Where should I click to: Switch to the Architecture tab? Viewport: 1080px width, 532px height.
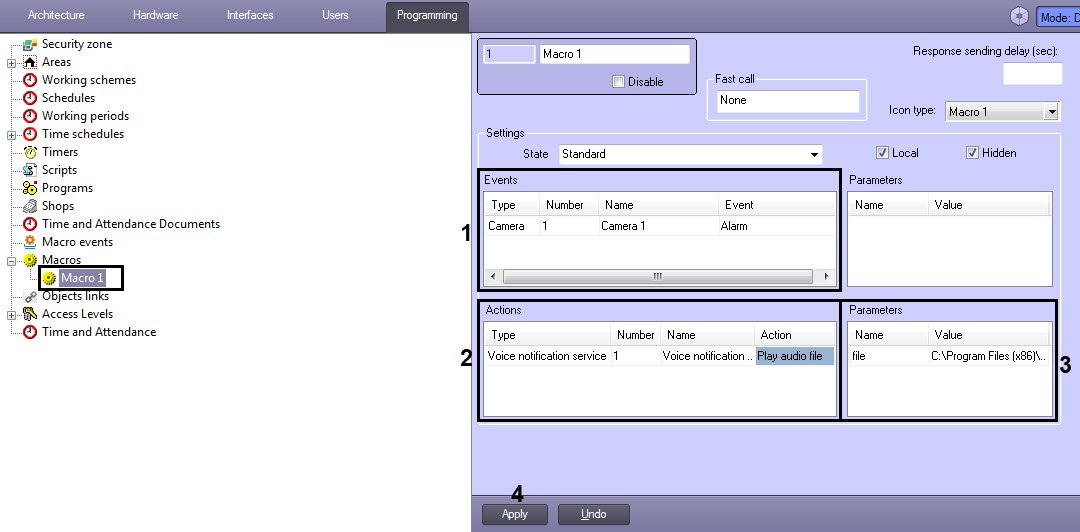[56, 15]
